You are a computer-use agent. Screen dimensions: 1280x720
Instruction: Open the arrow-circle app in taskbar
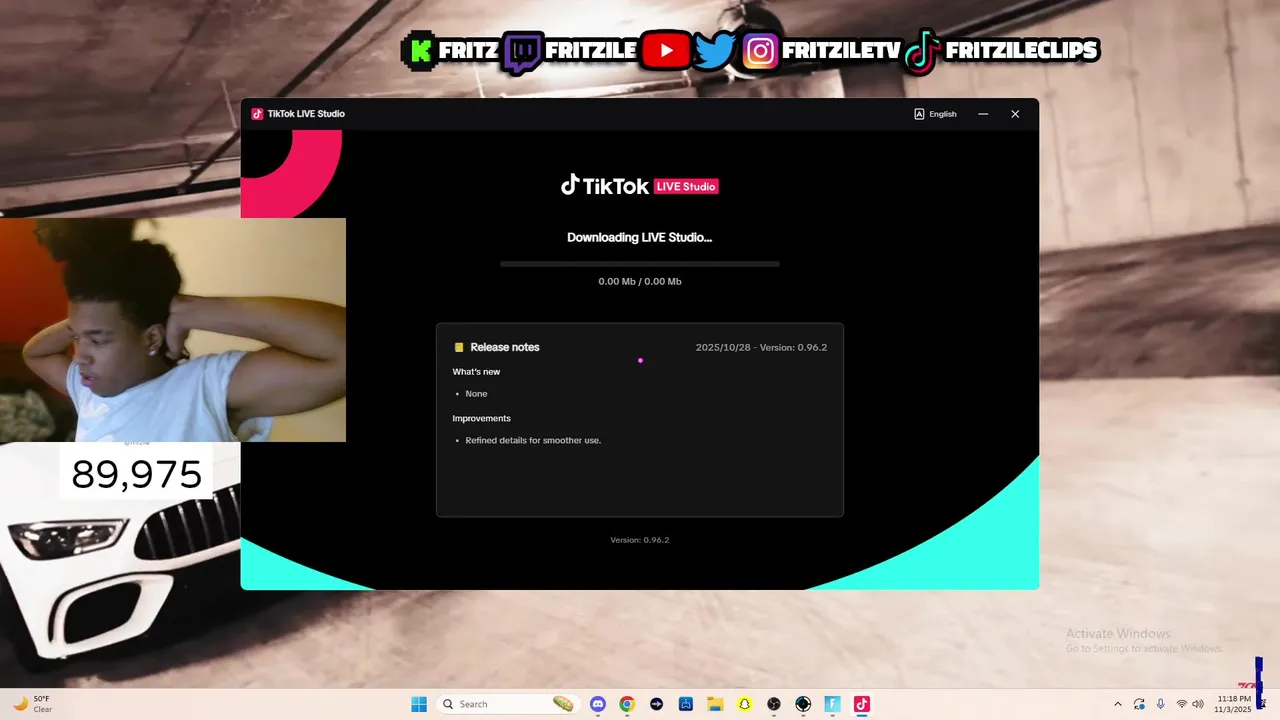click(656, 704)
